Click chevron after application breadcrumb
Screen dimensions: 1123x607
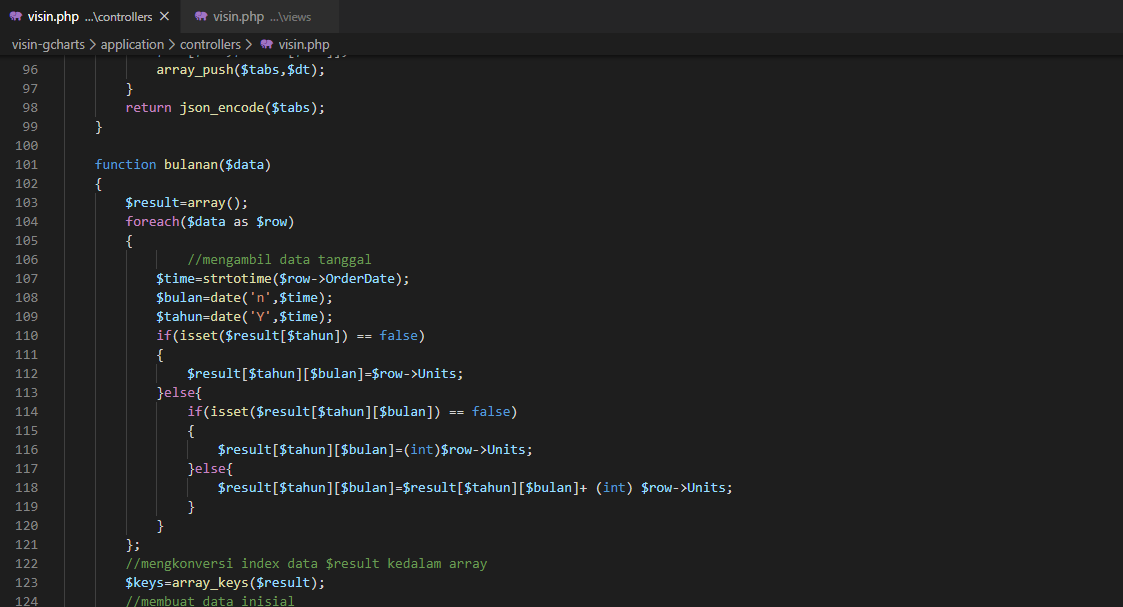pos(172,44)
